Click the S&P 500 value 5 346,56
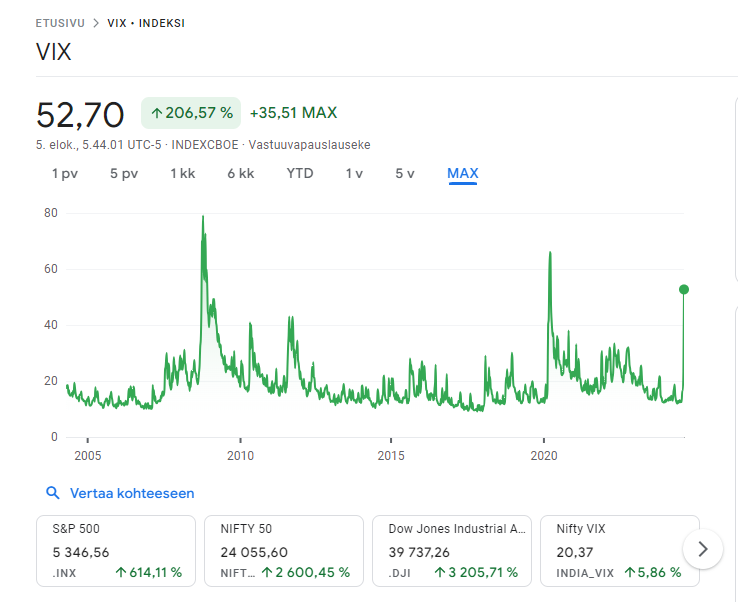Image resolution: width=738 pixels, height=602 pixels. [x=80, y=552]
